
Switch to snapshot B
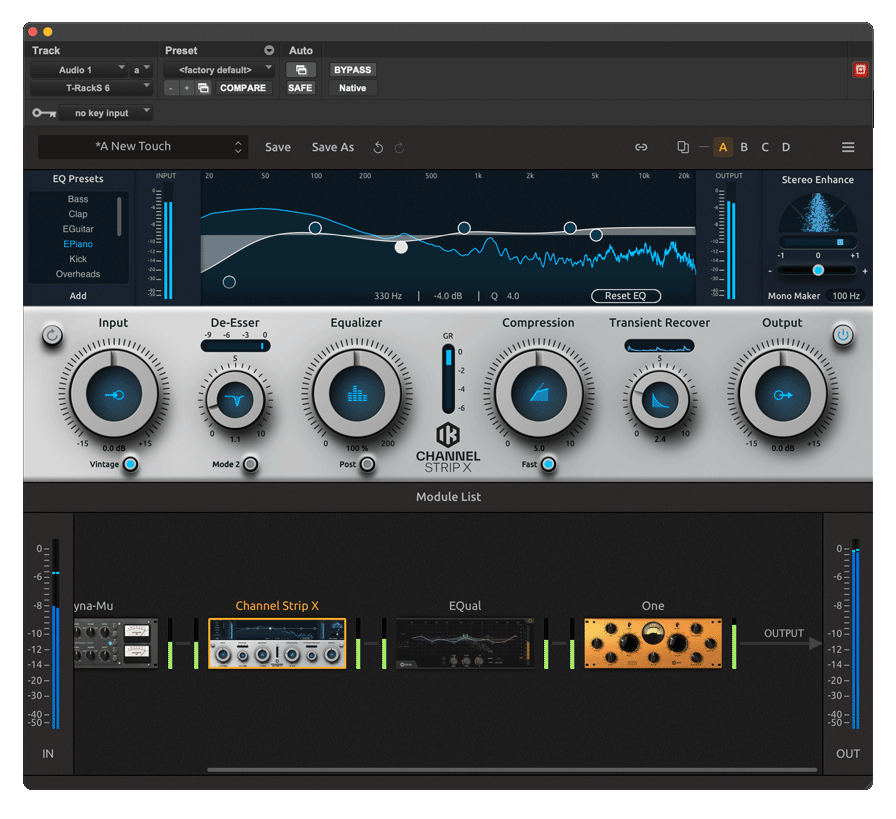[744, 146]
